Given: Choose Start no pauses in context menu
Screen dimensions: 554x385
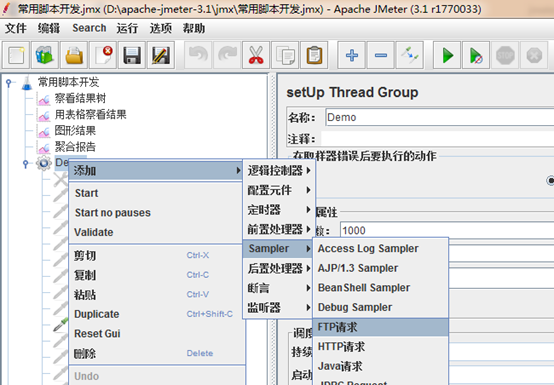Looking at the screenshot, I should pos(155,213).
